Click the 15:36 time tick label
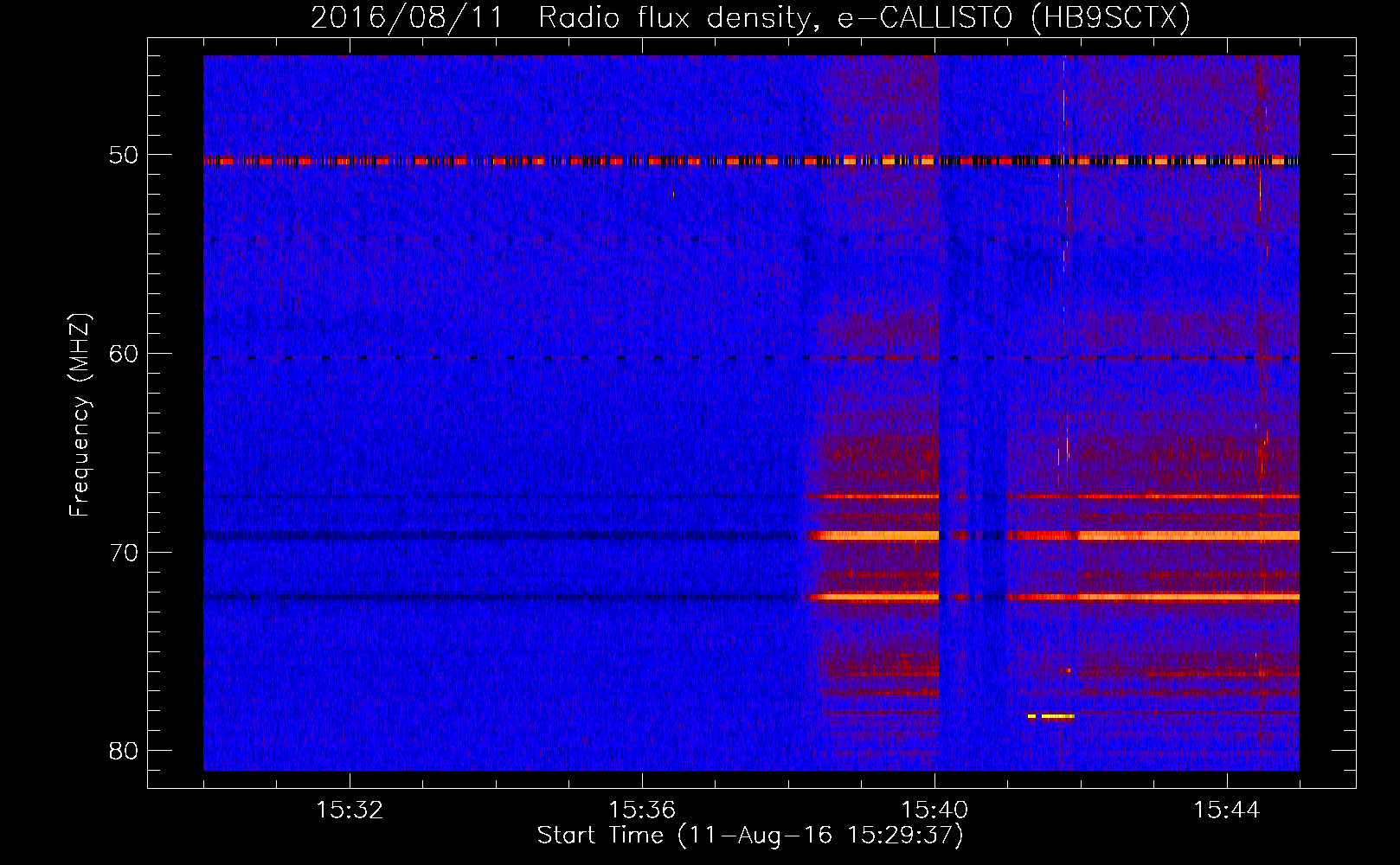Screen dimensions: 1400x865 pos(642,811)
